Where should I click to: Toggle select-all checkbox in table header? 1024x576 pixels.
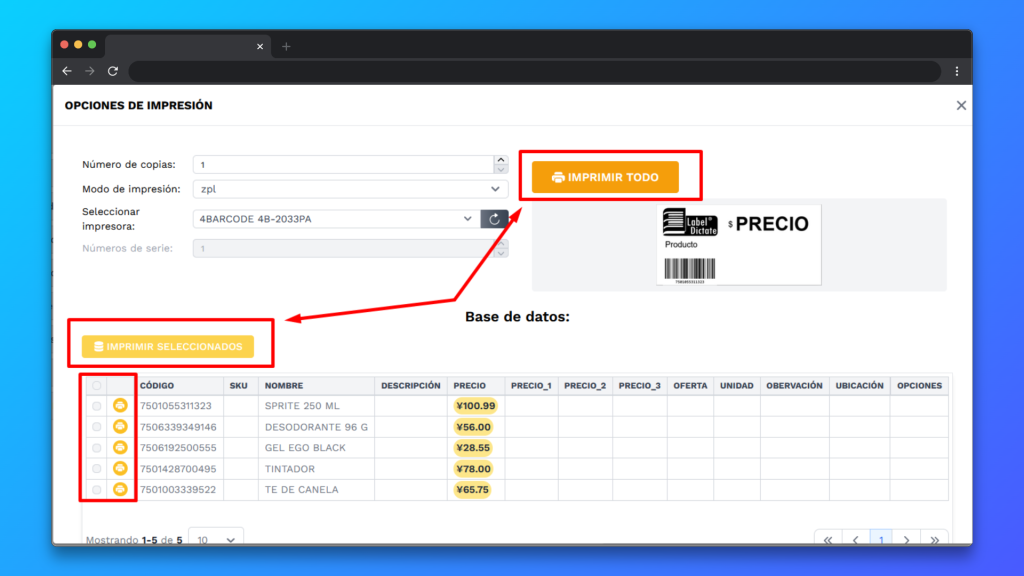(97, 385)
